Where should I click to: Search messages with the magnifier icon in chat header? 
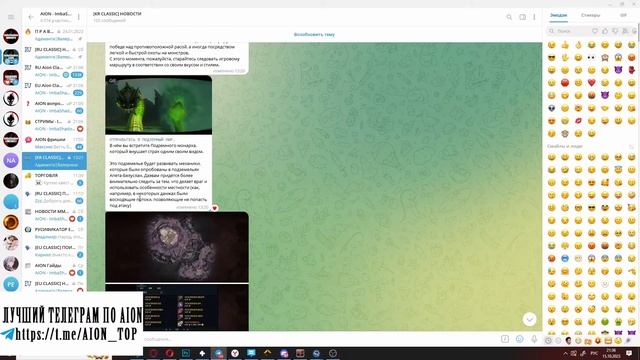point(509,17)
